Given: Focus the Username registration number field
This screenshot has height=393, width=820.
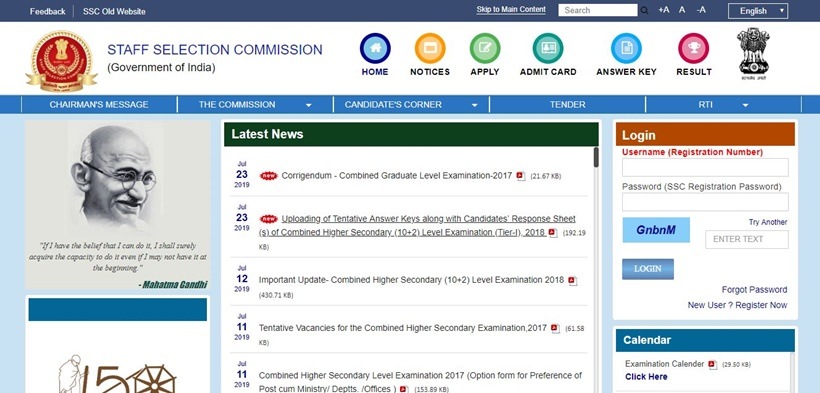Looking at the screenshot, I should 705,167.
